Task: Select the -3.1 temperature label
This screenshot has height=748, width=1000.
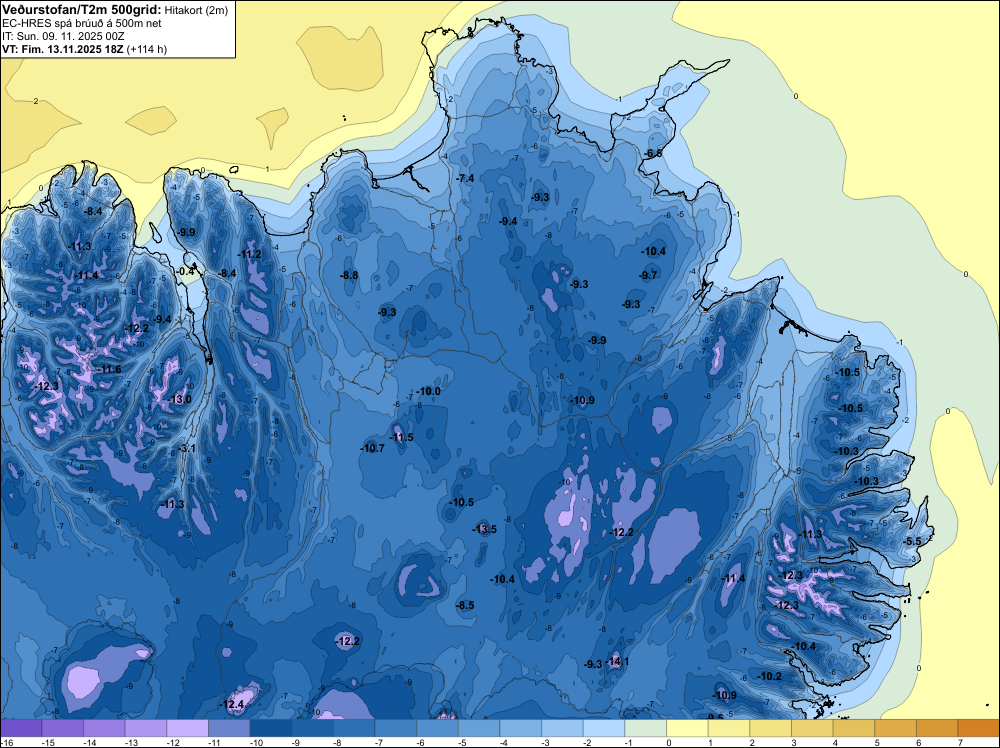Action: [x=187, y=449]
